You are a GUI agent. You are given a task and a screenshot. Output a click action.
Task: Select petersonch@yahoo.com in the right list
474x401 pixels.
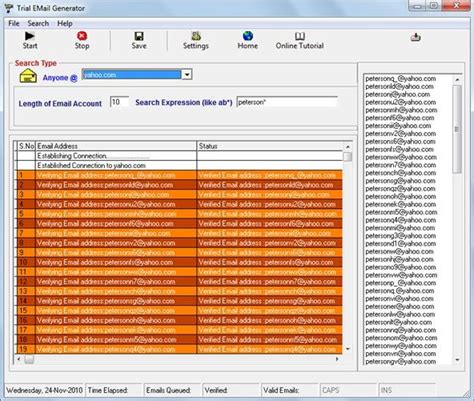tap(401, 173)
